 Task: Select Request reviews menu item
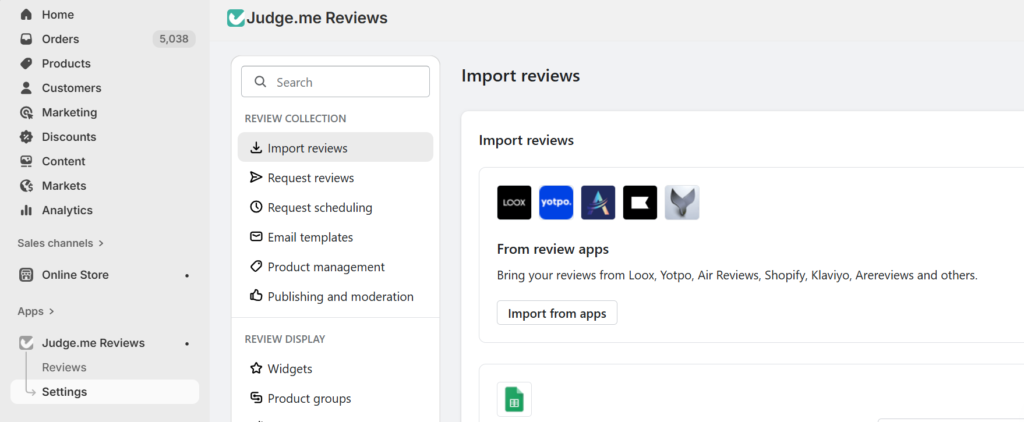click(310, 178)
